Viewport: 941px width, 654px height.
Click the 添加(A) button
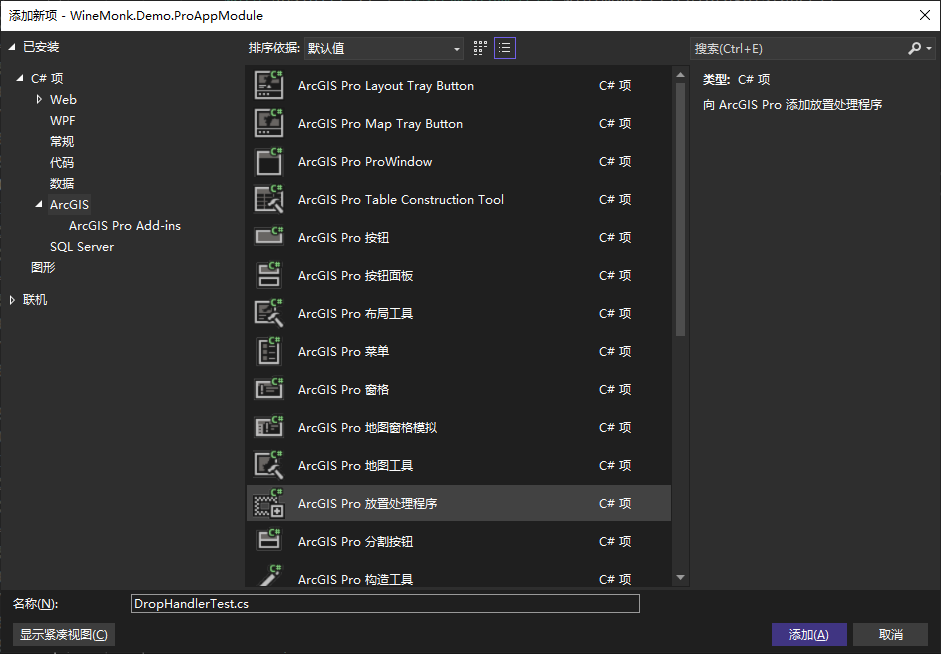click(x=809, y=634)
